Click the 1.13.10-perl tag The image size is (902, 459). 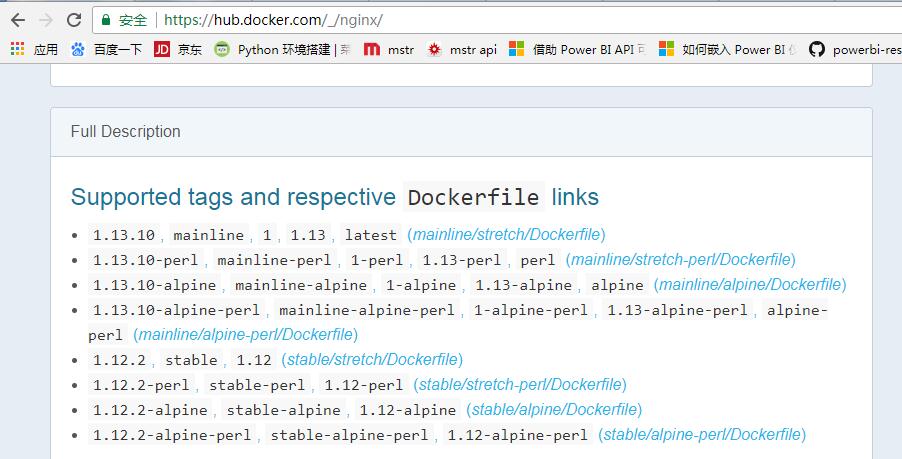tap(146, 261)
